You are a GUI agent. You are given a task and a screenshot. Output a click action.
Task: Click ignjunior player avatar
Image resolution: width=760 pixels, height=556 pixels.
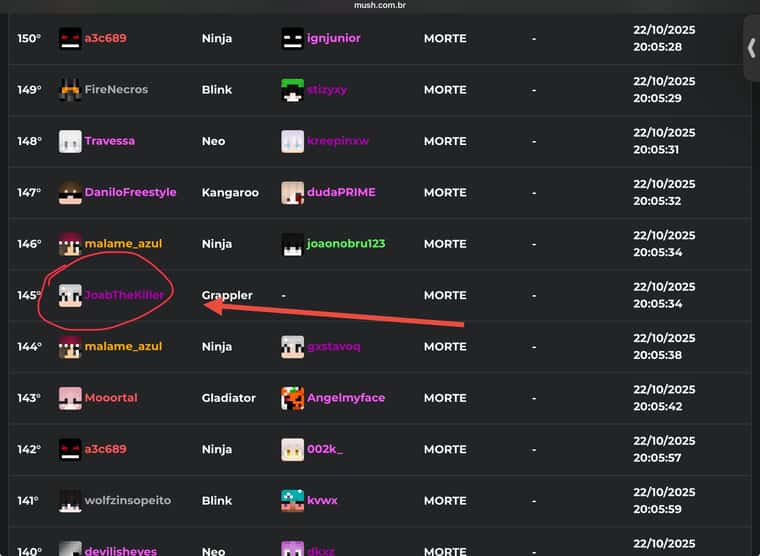293,38
